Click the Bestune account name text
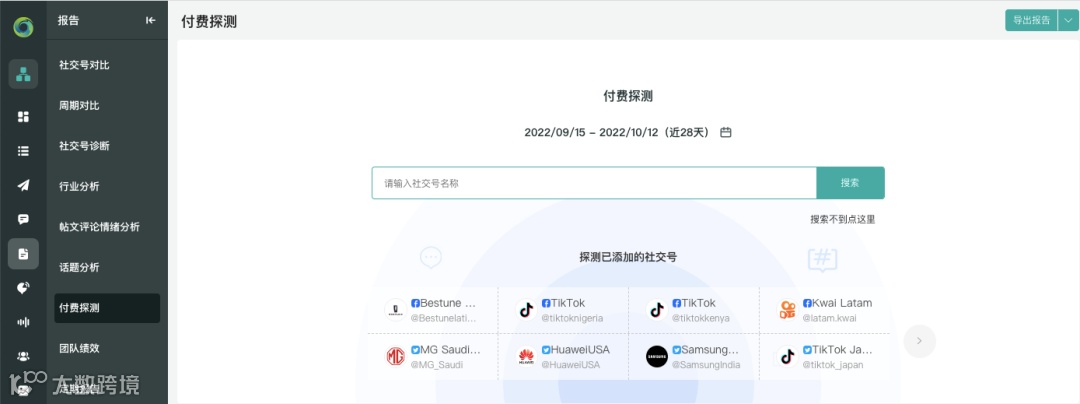The height and width of the screenshot is (404, 1080). [x=448, y=303]
